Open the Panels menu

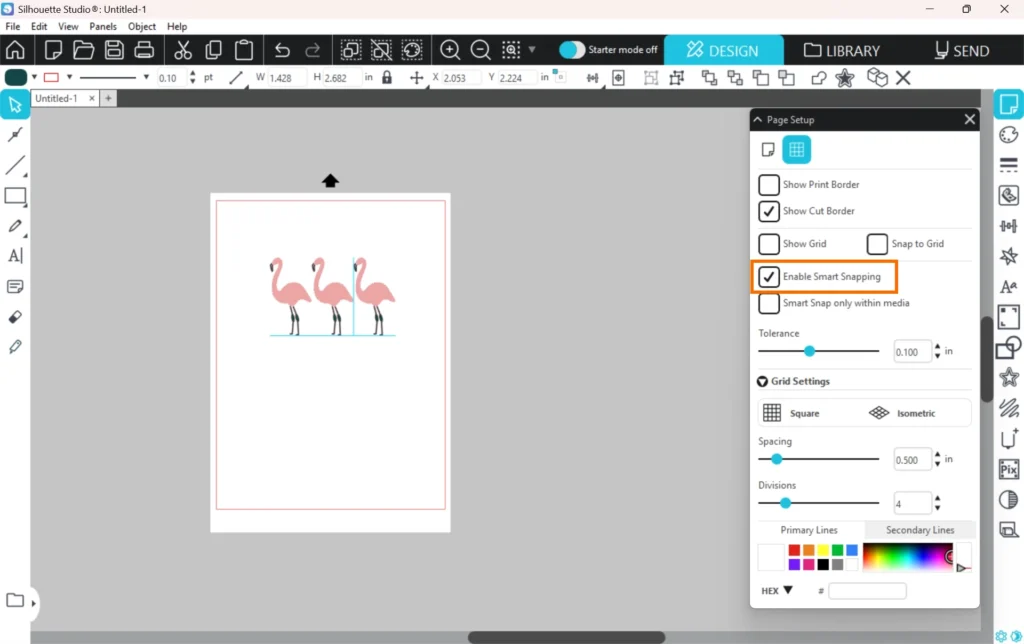(102, 27)
